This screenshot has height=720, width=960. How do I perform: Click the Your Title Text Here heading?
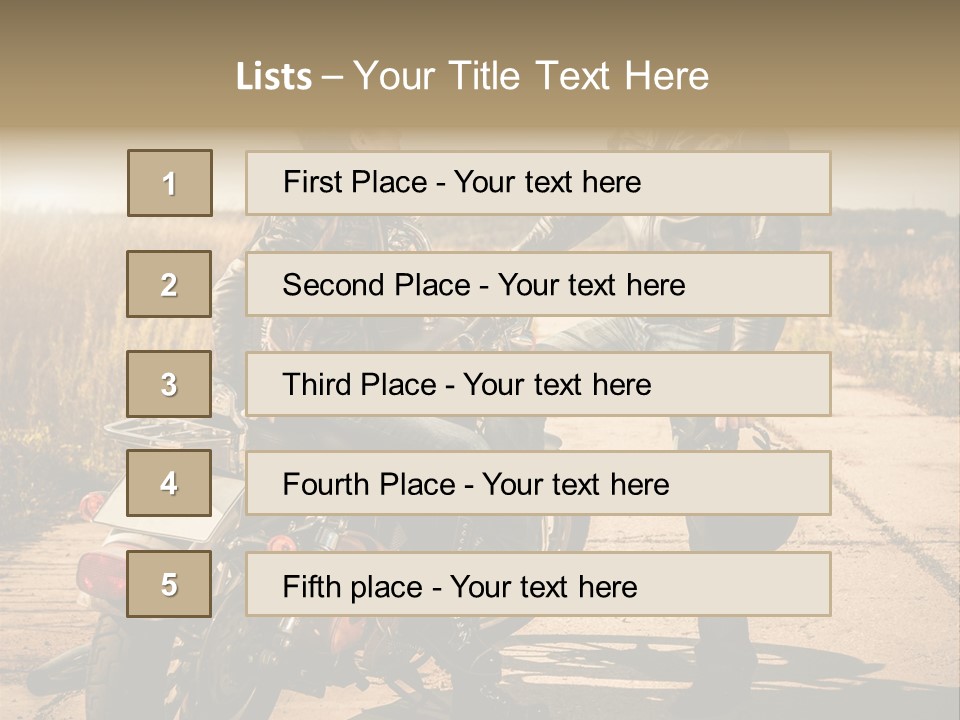point(530,77)
